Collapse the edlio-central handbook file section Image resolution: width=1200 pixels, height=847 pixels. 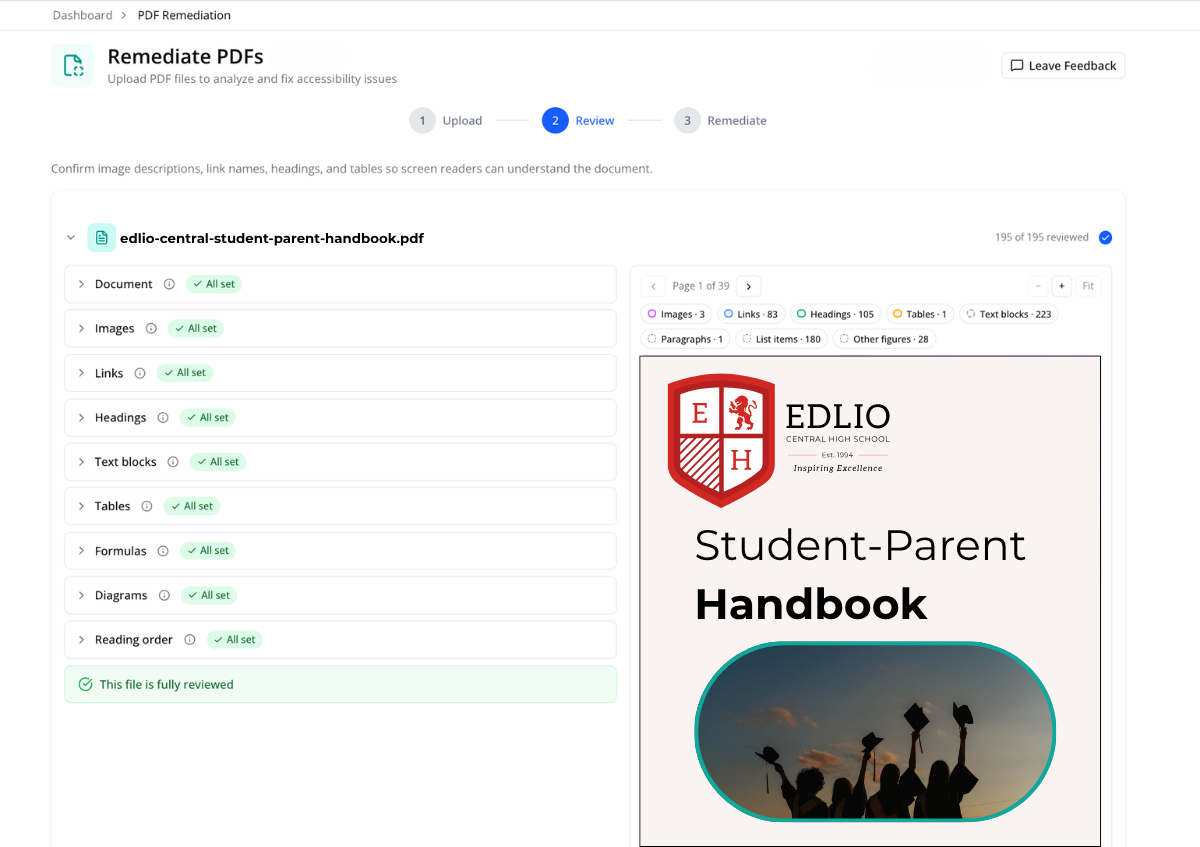click(71, 238)
